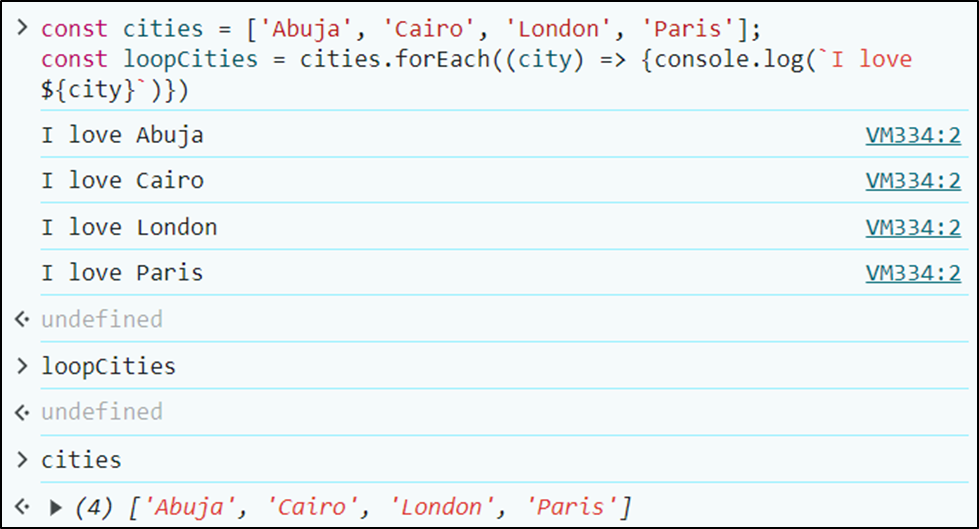
Task: Click 'London' in the array result output
Action: pos(442,508)
